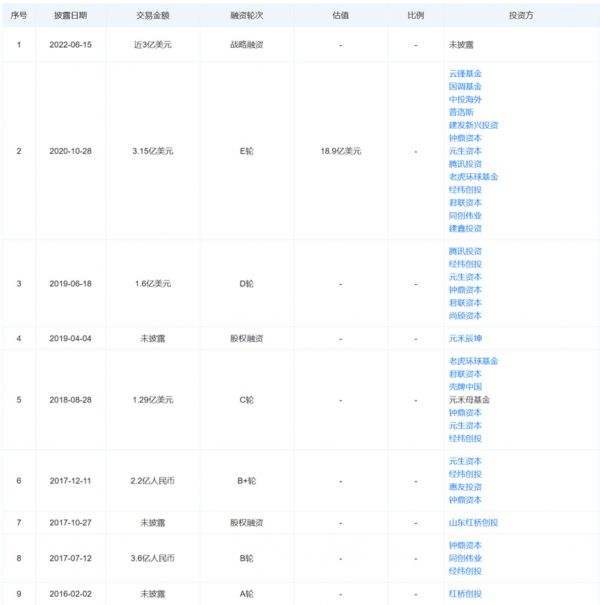Open 老虎环球基金 link in the E轮 row

(x=473, y=177)
